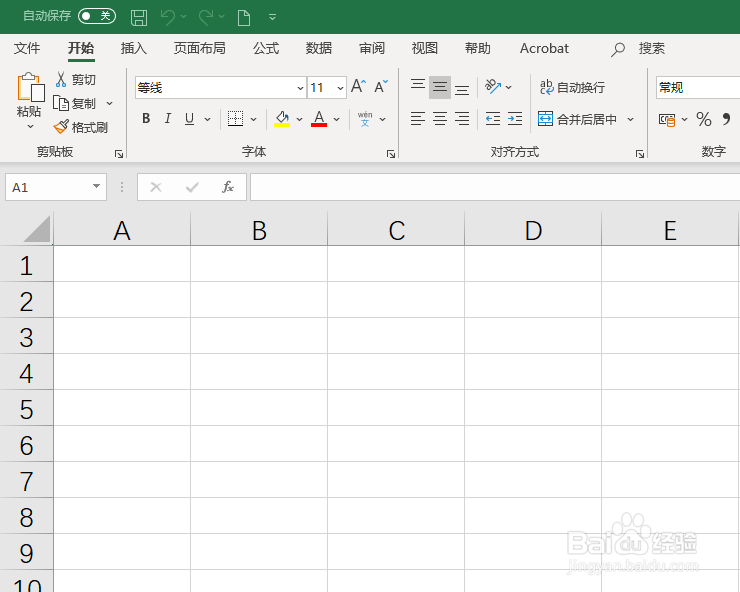740x592 pixels.
Task: Click the Percent style icon
Action: coord(704,119)
